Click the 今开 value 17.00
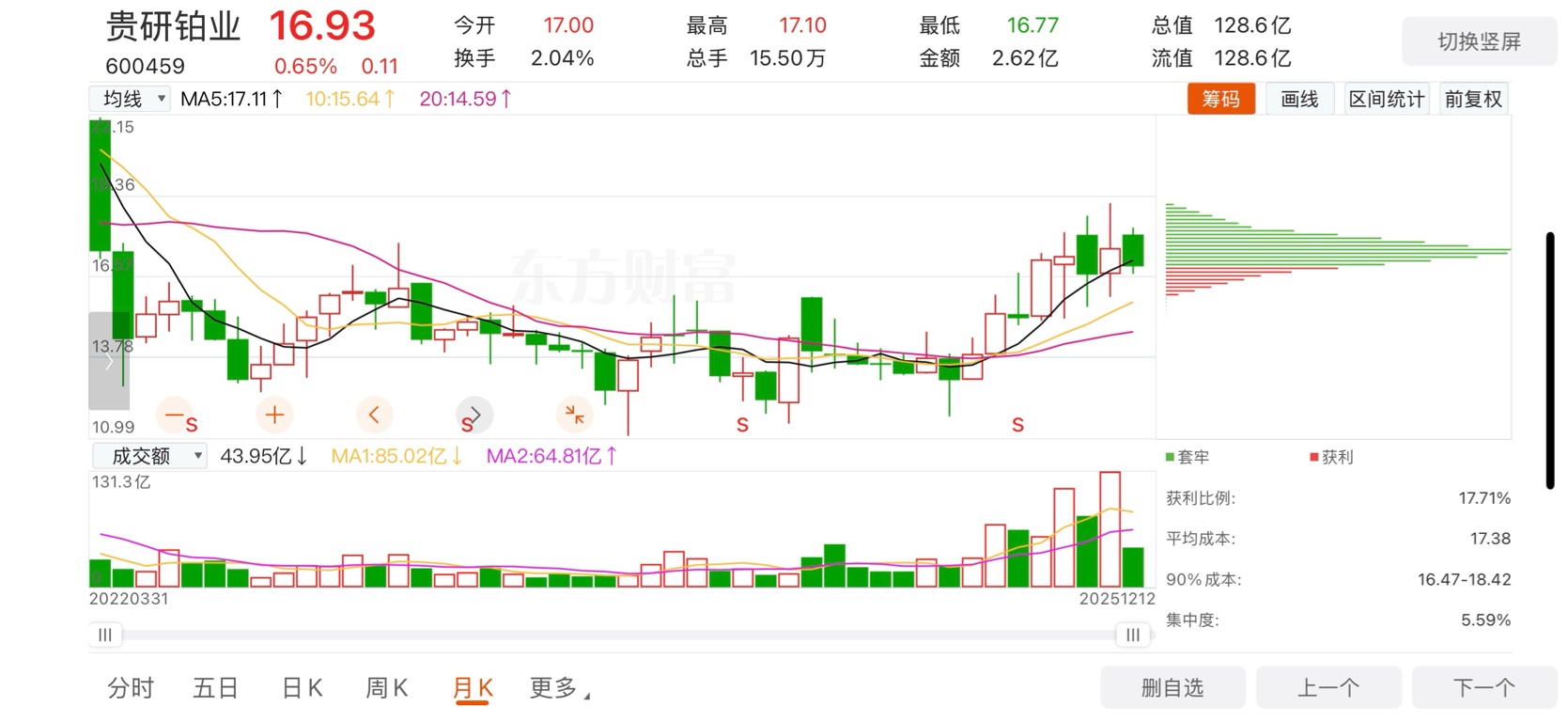 point(568,25)
